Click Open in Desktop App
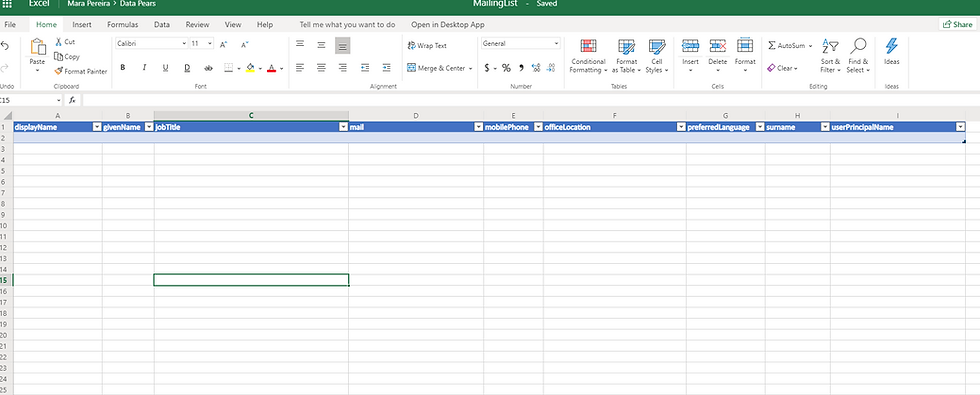Viewport: 980px width, 395px height. [448, 25]
